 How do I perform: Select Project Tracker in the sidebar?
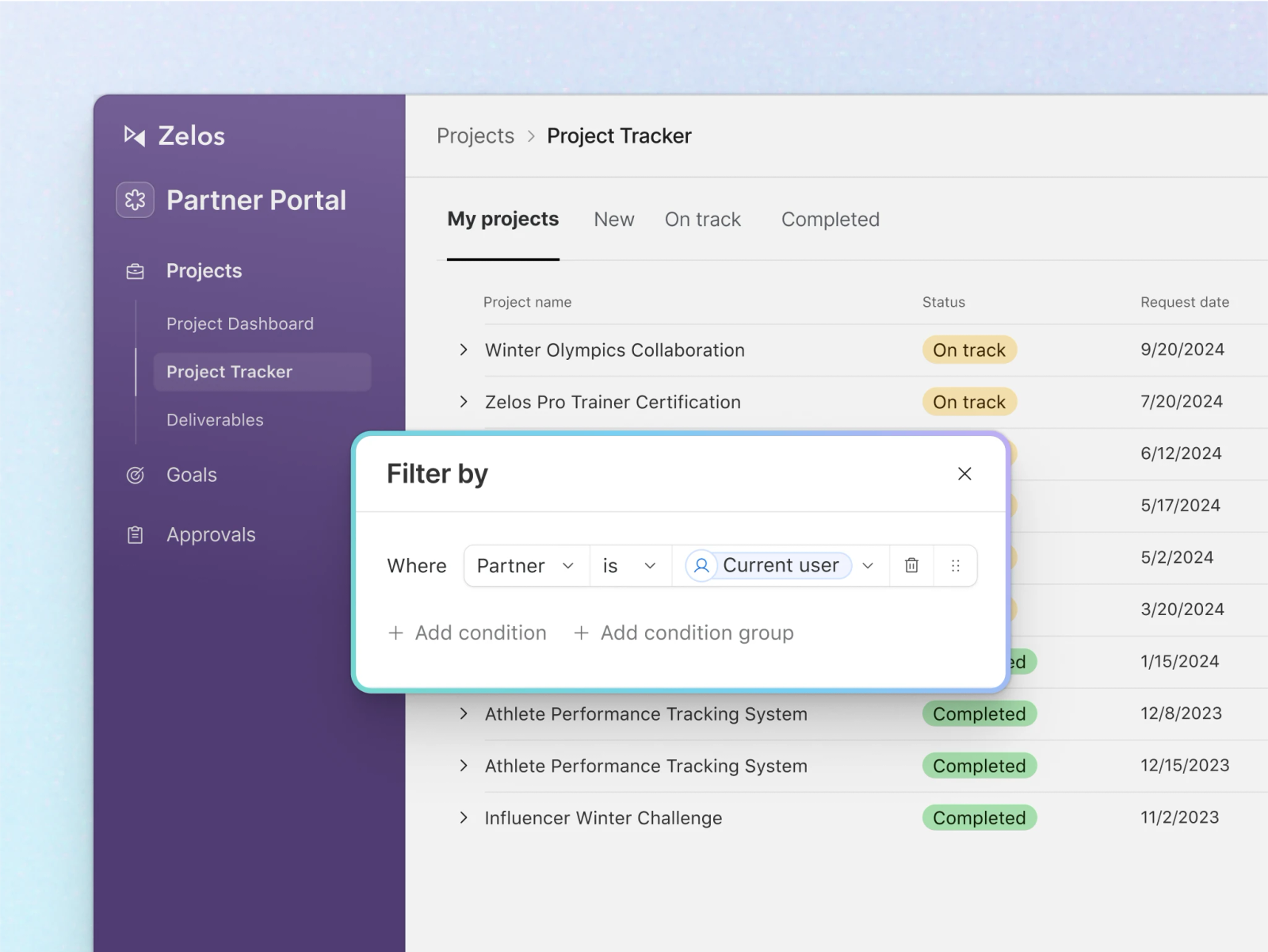click(x=262, y=372)
